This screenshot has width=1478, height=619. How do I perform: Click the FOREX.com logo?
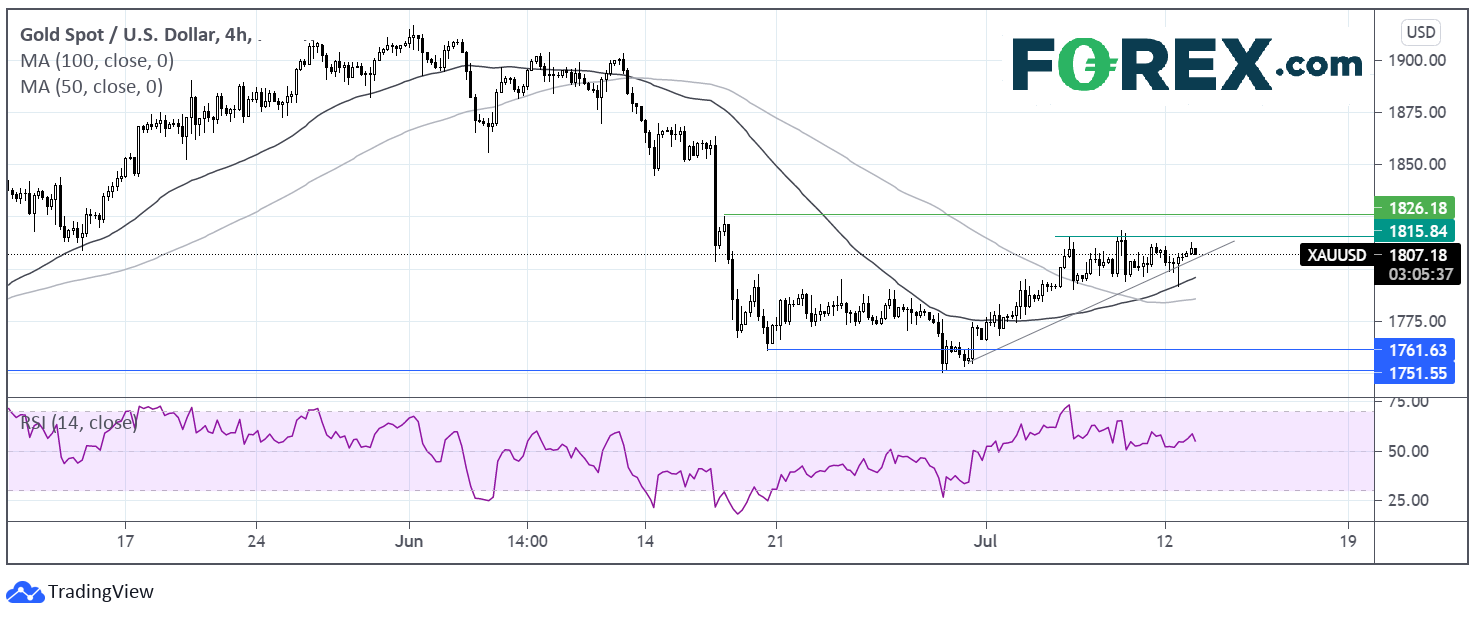click(1186, 65)
